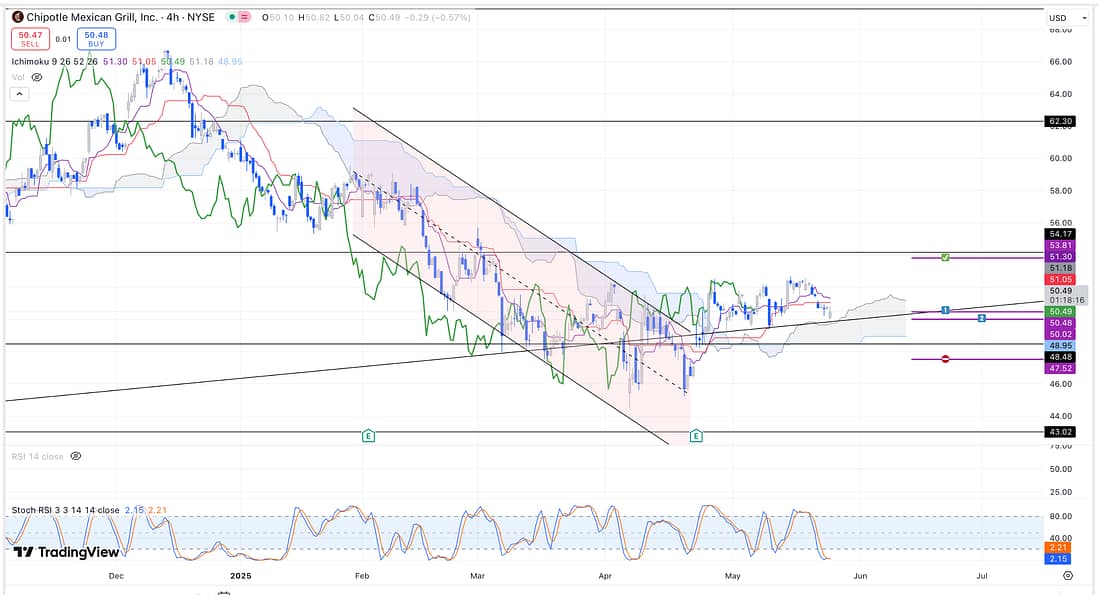Screen dimensions: 1099x595
Task: Open chart settings gear at bottom right
Action: [1067, 576]
